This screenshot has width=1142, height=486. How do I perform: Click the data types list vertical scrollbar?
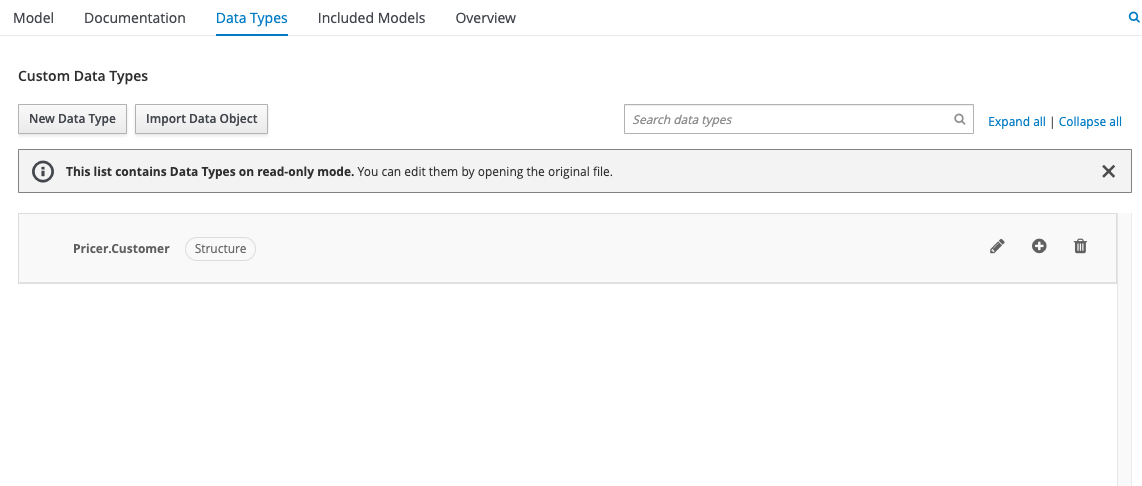tap(1124, 348)
